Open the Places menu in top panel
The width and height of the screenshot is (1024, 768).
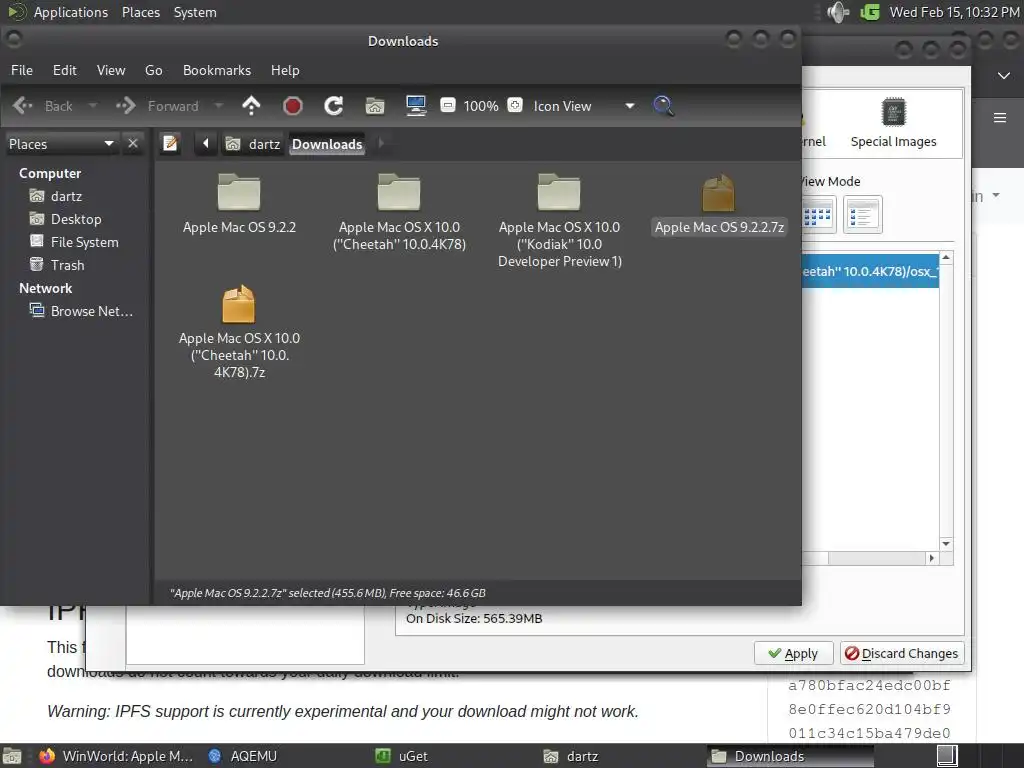[141, 12]
